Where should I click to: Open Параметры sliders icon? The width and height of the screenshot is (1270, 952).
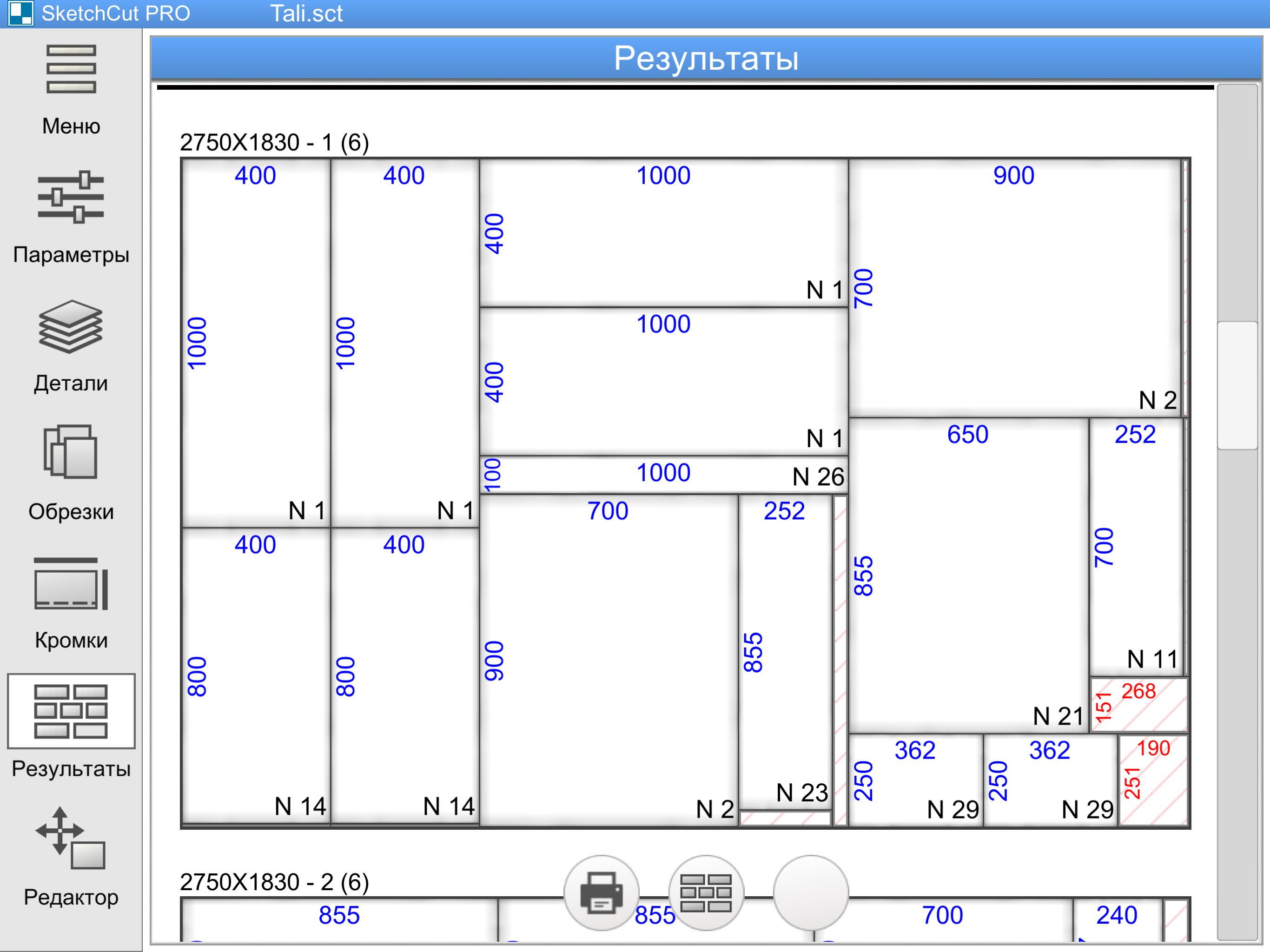pos(71,197)
